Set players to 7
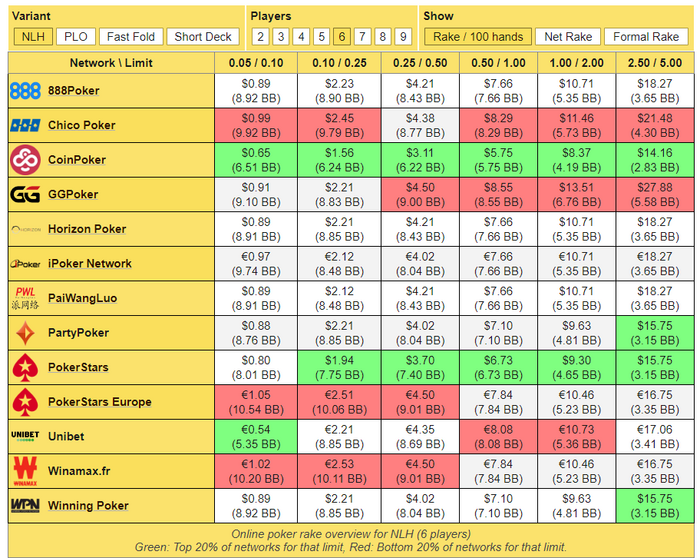 click(362, 37)
